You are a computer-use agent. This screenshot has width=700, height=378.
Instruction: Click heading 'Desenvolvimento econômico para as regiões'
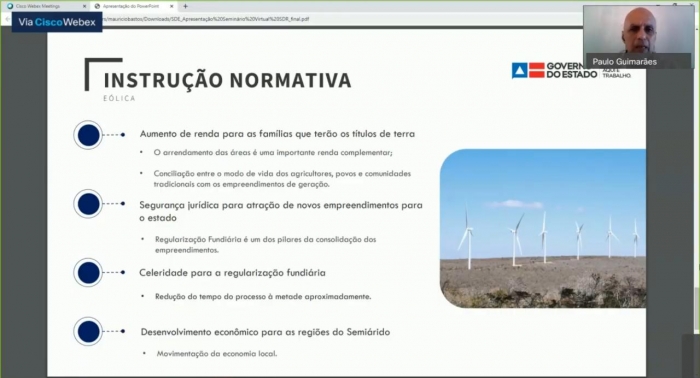[x=265, y=332]
